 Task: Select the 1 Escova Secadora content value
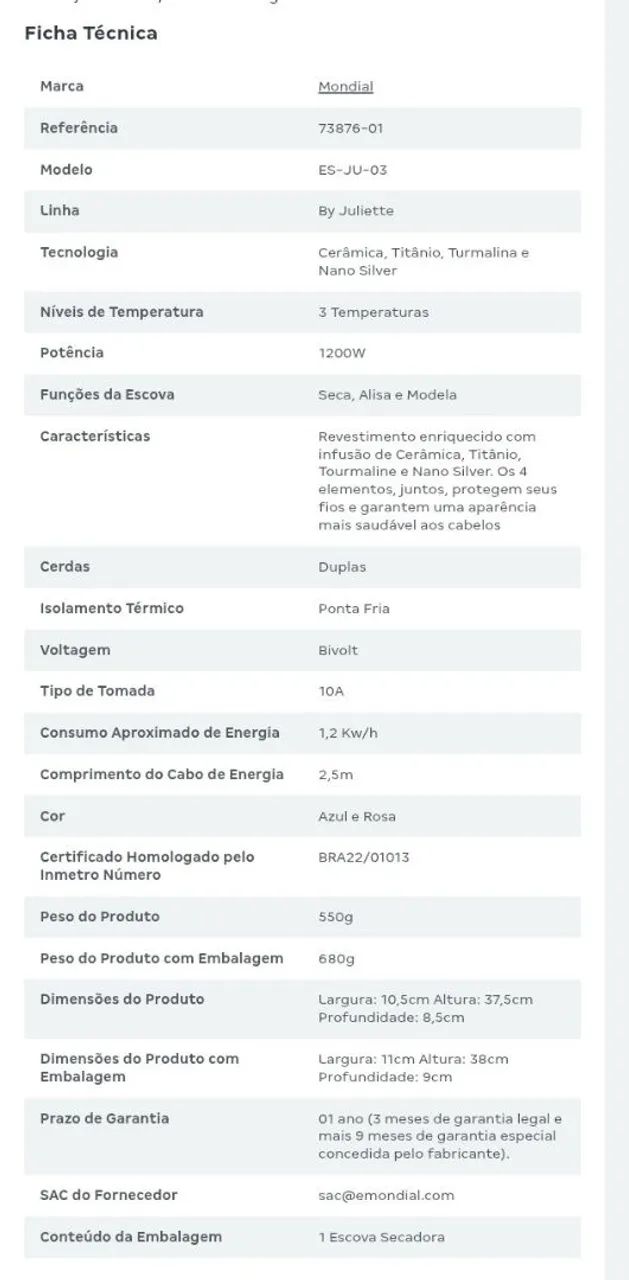click(x=381, y=1237)
